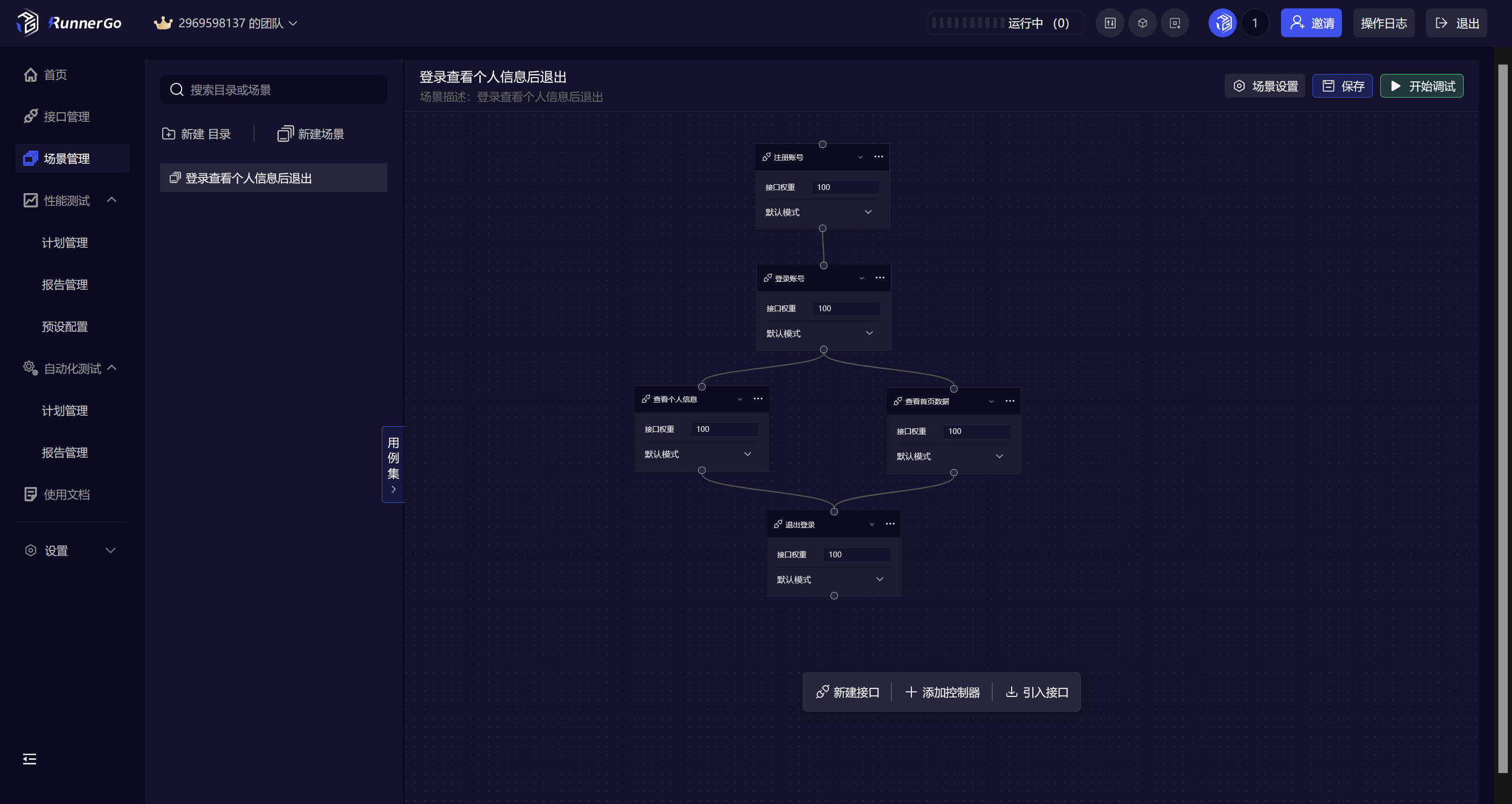
Task: Click the top connector of 注册账号 node
Action: [x=822, y=144]
